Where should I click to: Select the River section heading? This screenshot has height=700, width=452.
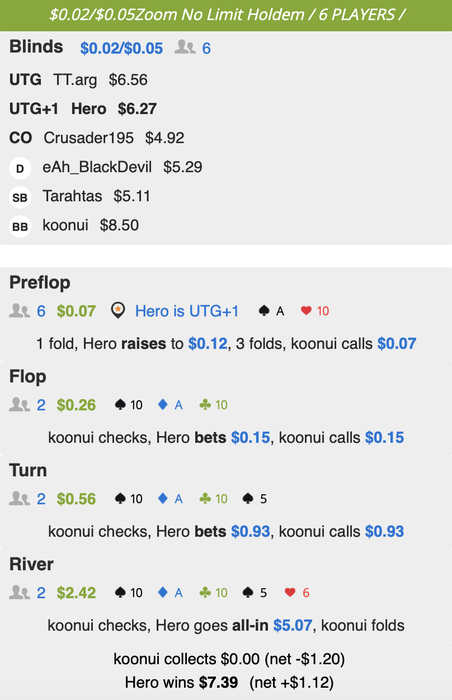(x=31, y=564)
